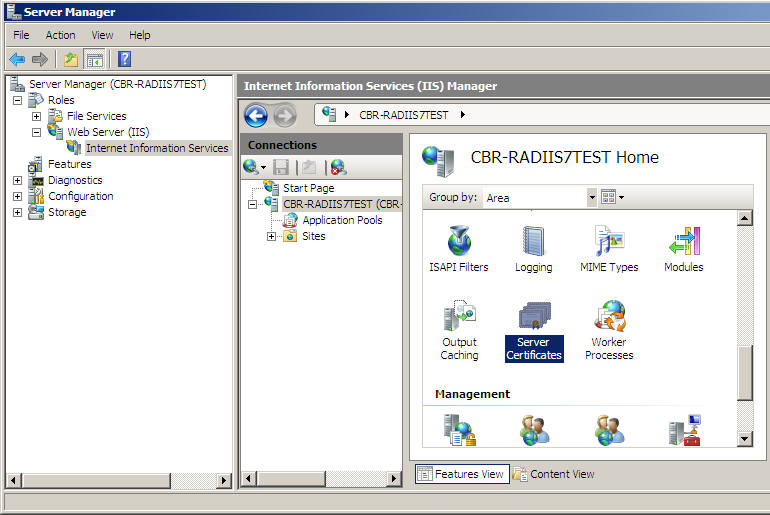Expand the Diagnostics tree node
770x515 pixels.
pos(17,180)
